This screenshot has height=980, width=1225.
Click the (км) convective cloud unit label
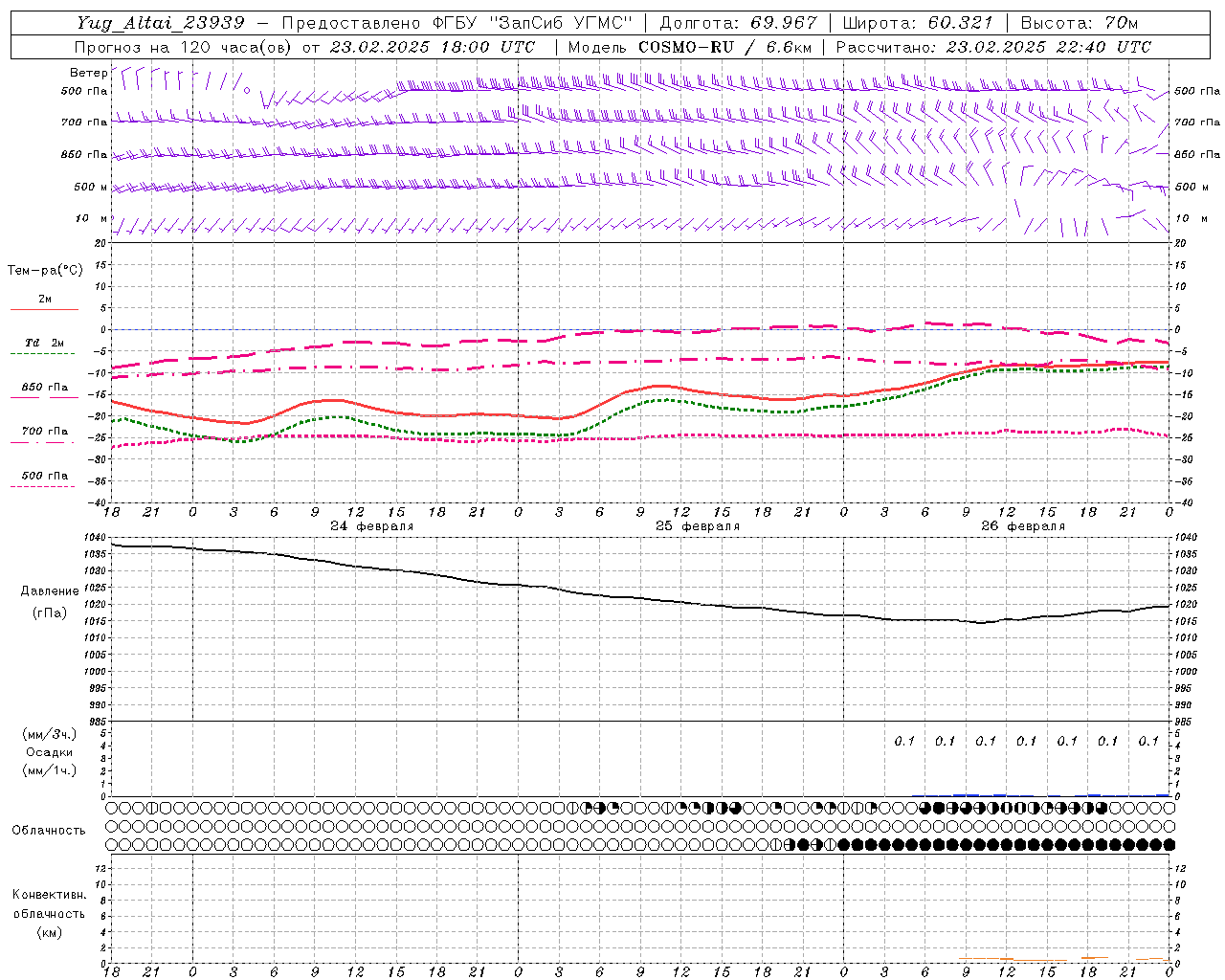[x=49, y=932]
